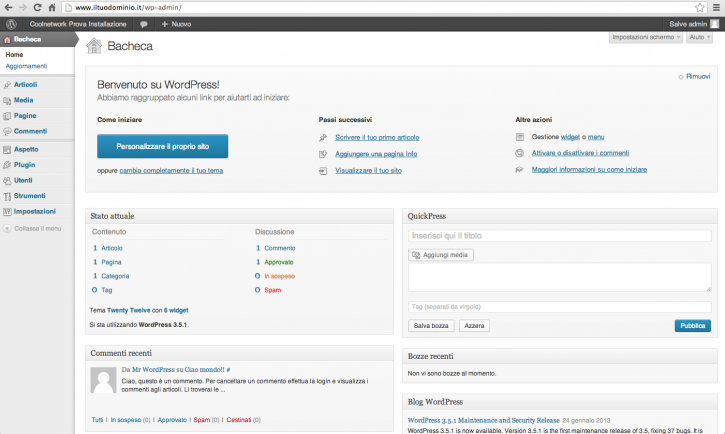Click the Azzera button
Viewport: 725px width, 434px height.
(474, 325)
